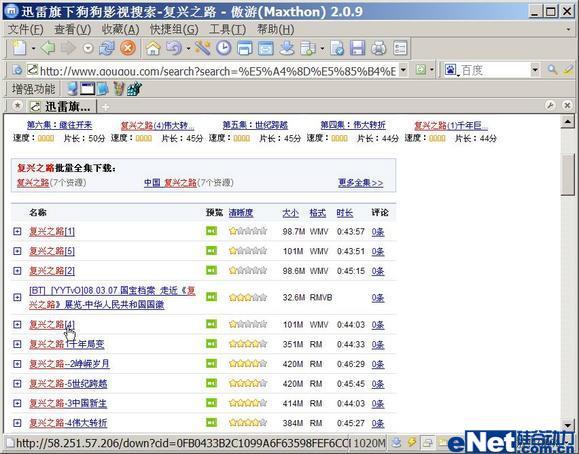The height and width of the screenshot is (454, 579).
Task: Open the 收藏(A) menu
Action: coord(120,29)
